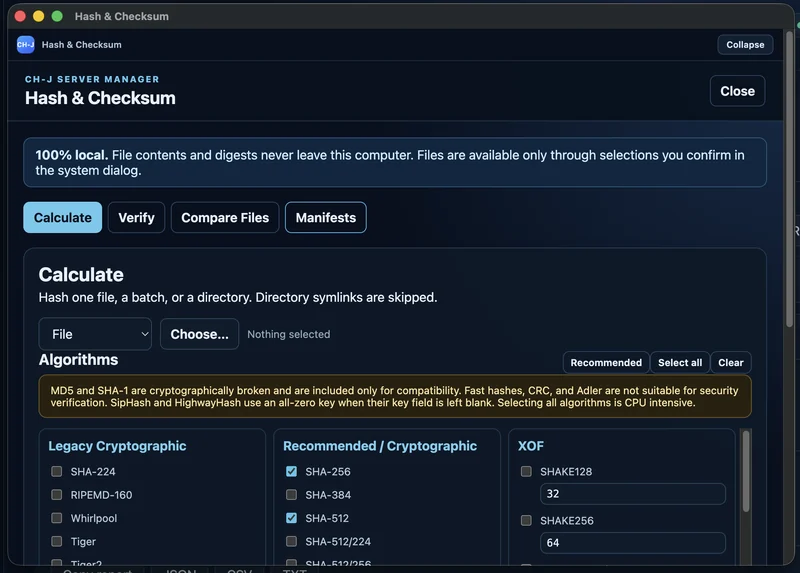Click the 'XOF' group heading
Viewport: 800px width, 573px height.
pyautogui.click(x=531, y=446)
